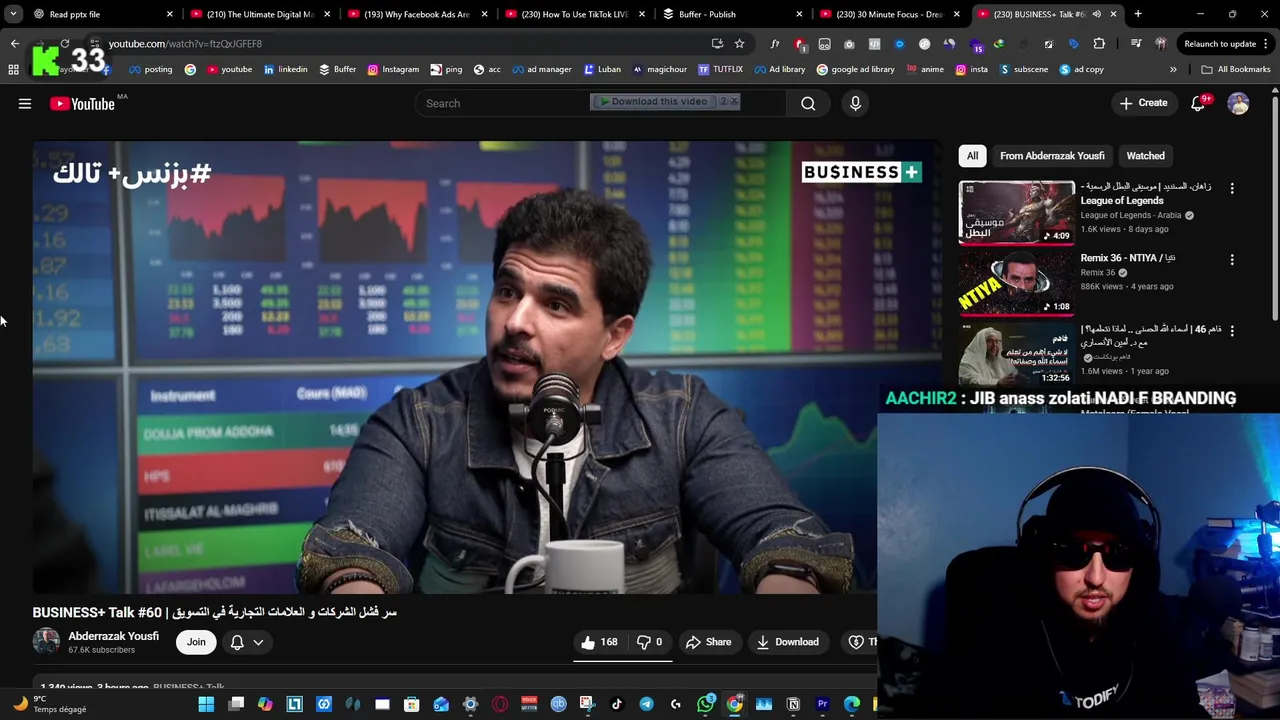Screen dimensions: 1280x720
Task: Switch to How To Use TikTok LIVE tab
Action: [x=575, y=14]
